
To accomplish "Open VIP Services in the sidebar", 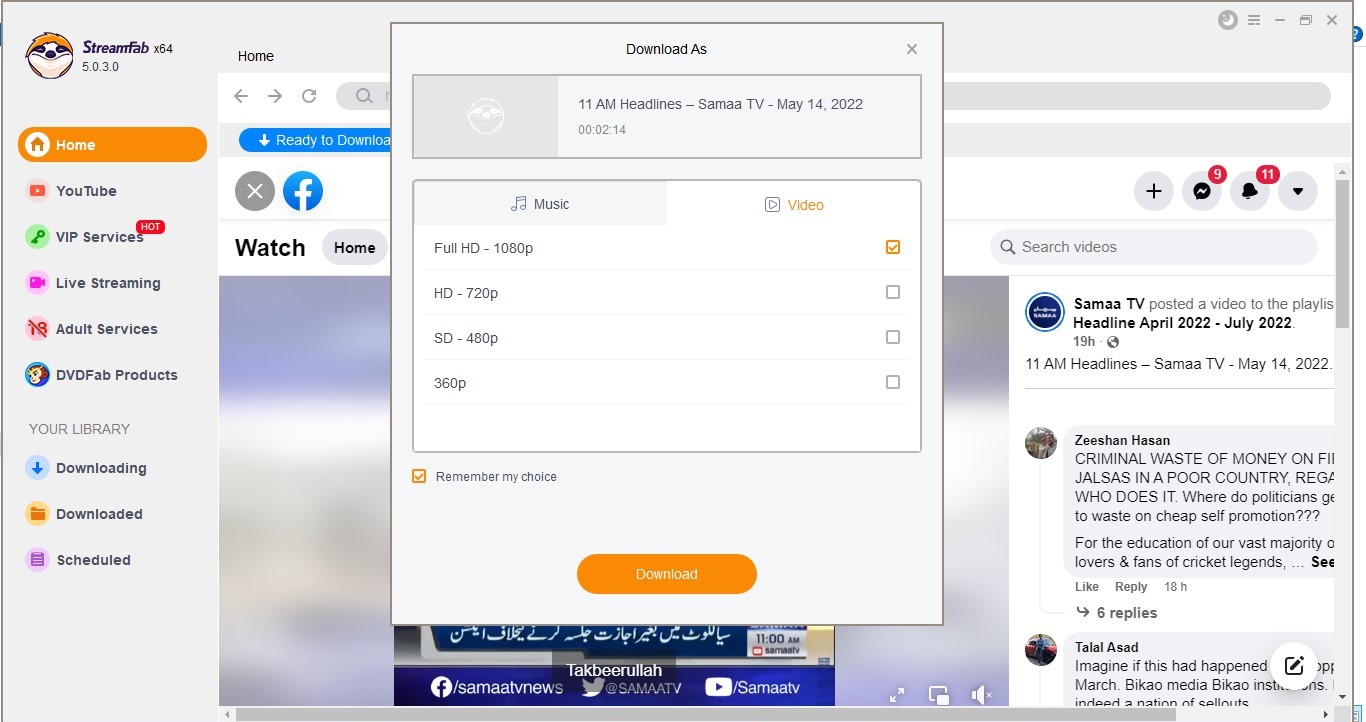I will (86, 237).
